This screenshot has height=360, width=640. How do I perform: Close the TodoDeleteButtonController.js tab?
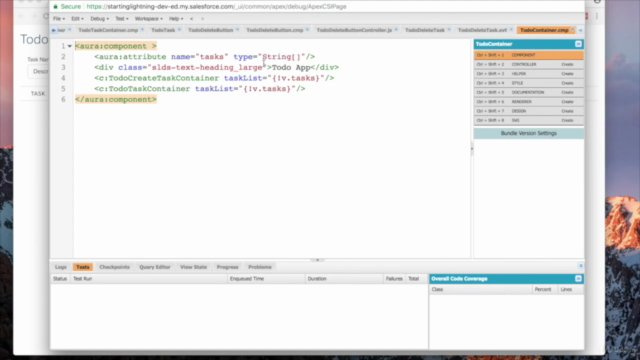tap(396, 30)
